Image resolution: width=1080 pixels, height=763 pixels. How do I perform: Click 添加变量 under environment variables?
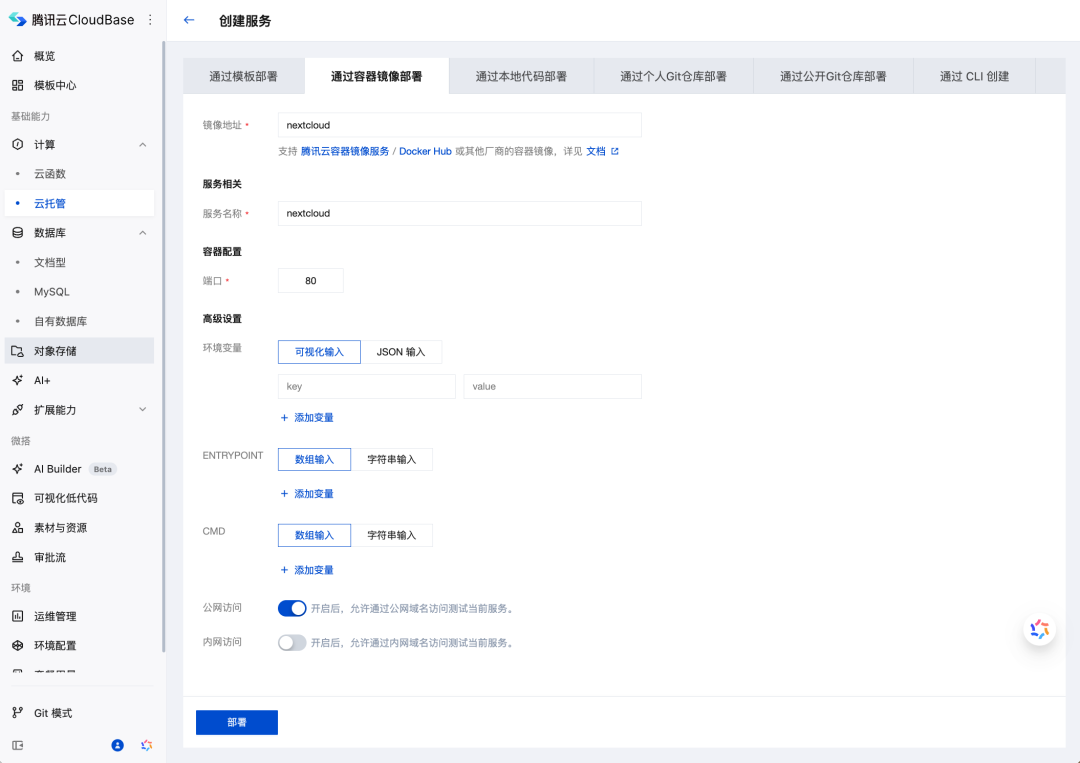(x=313, y=417)
